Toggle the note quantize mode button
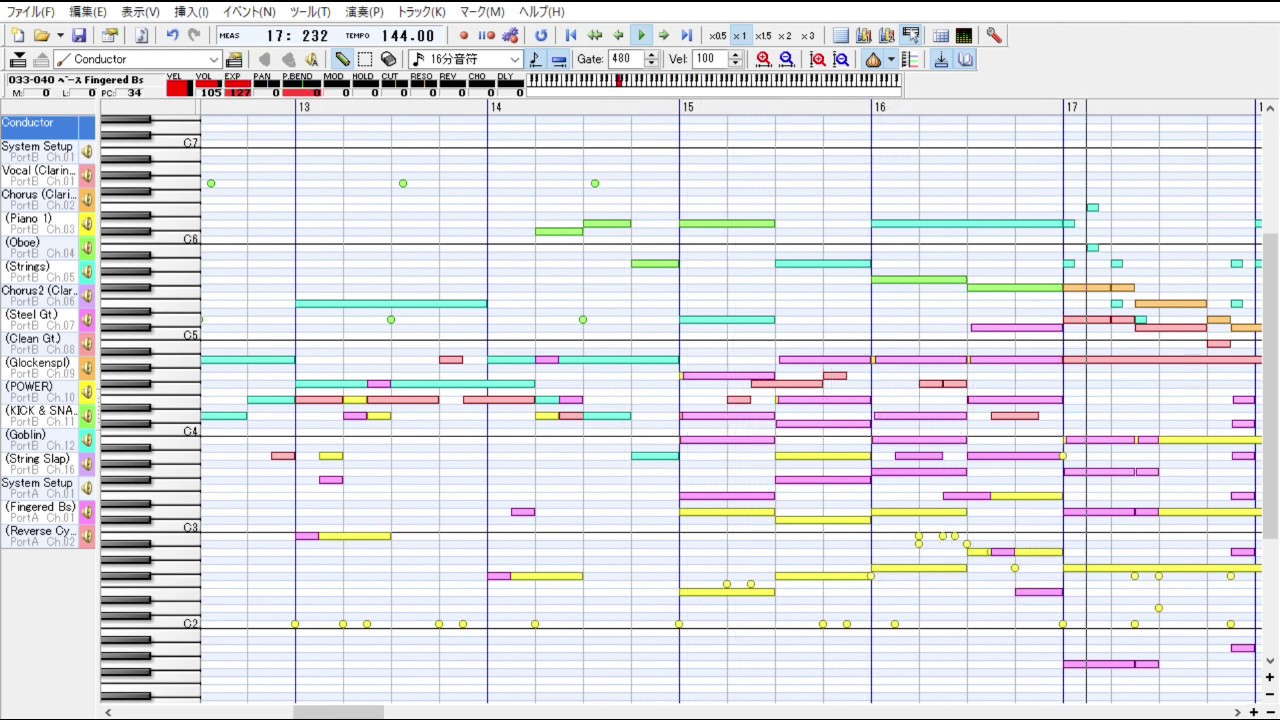This screenshot has height=720, width=1280. coord(535,59)
